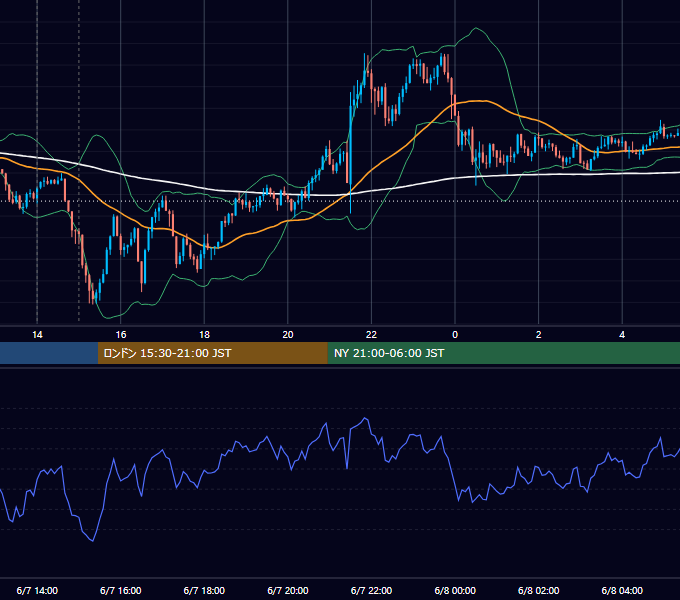680x600 pixels.
Task: Click the 6/8 04:00 label on the oscillator axis
Action: pos(622,590)
